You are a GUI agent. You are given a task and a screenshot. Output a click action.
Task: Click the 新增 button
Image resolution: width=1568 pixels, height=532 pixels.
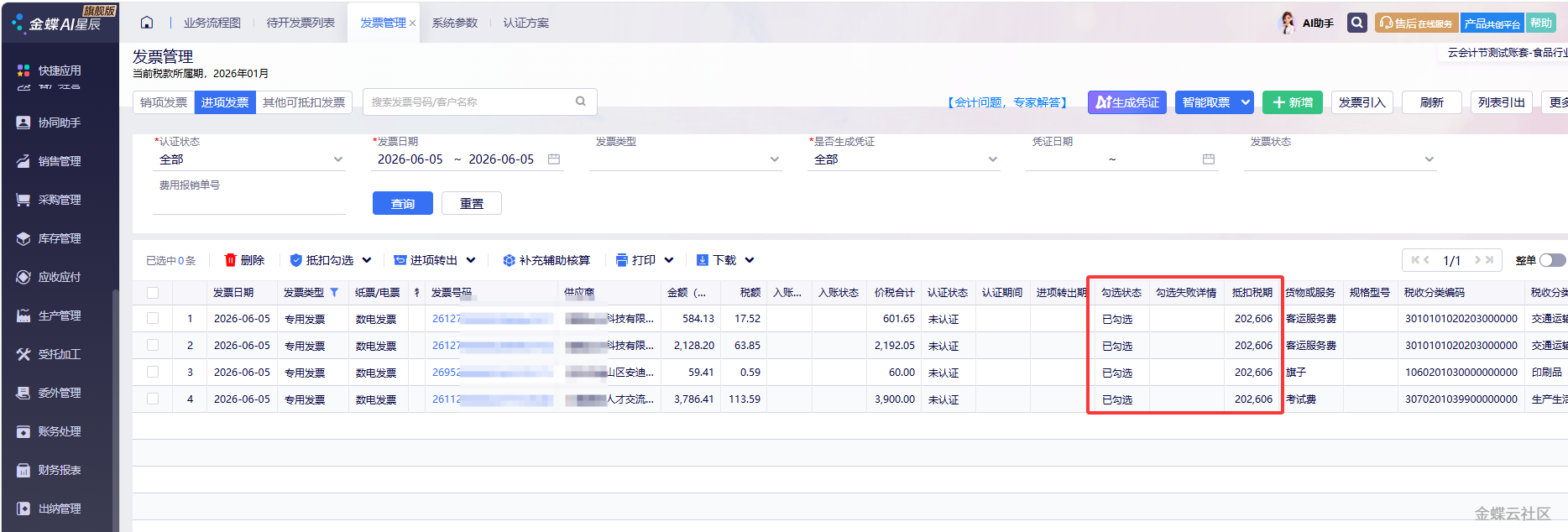click(1293, 102)
